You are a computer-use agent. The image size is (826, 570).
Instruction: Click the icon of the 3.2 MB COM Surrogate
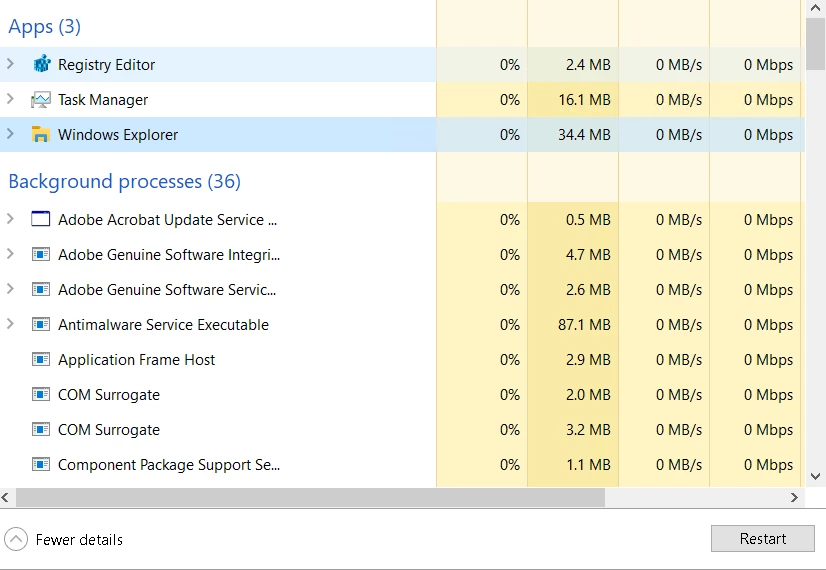coord(41,429)
